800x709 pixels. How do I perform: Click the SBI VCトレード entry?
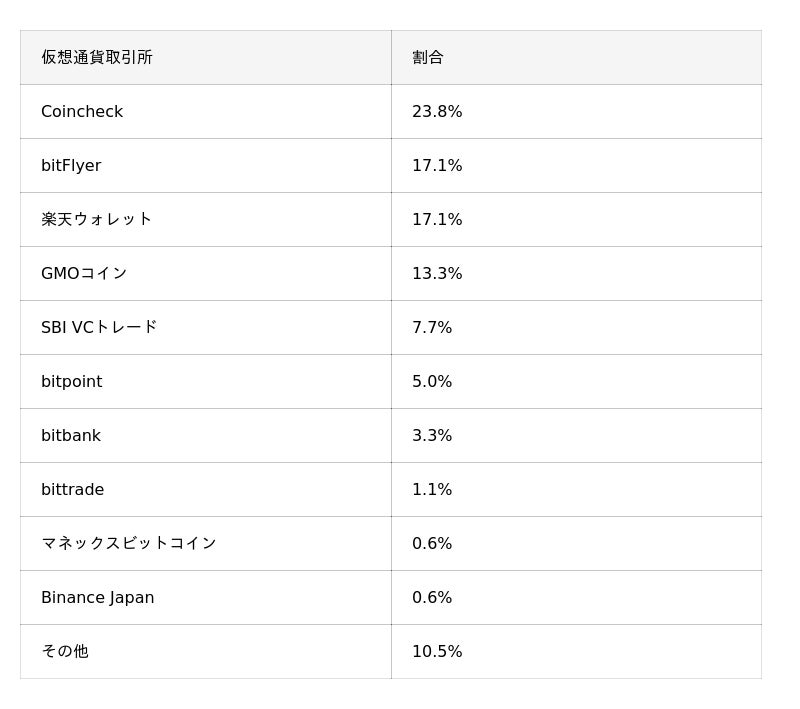point(99,327)
